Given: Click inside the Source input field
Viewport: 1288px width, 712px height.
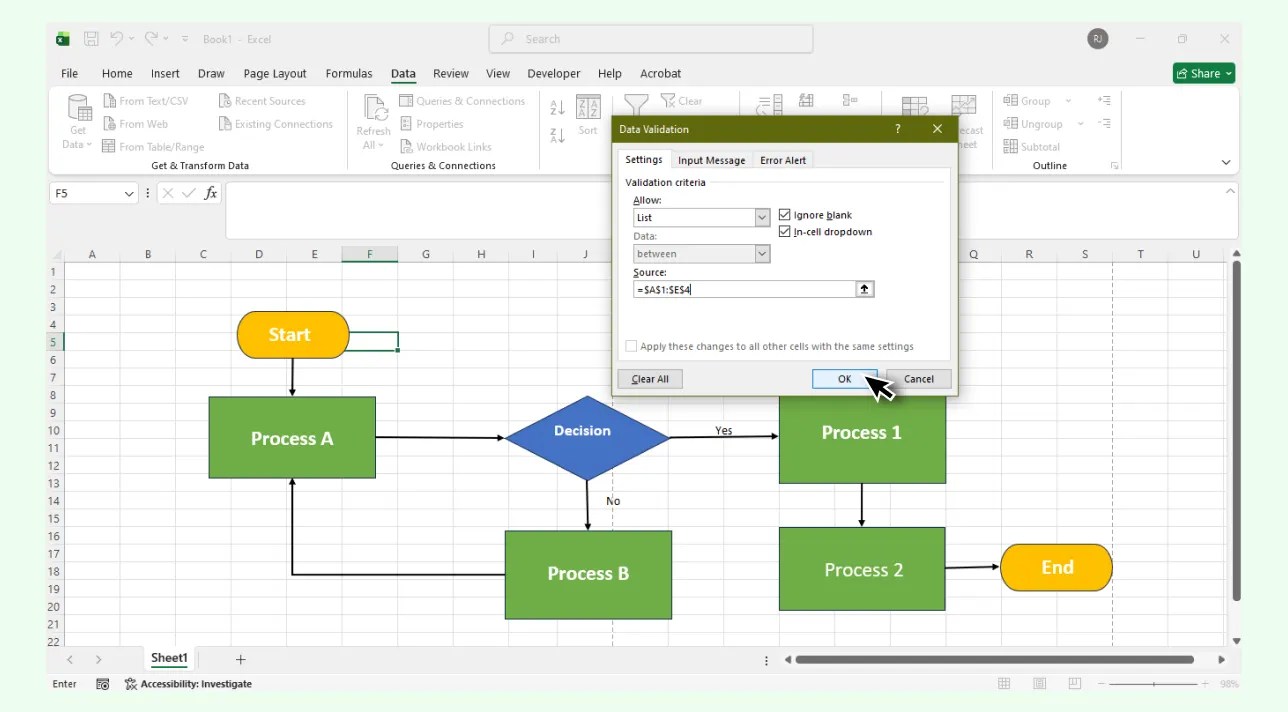Looking at the screenshot, I should point(745,289).
